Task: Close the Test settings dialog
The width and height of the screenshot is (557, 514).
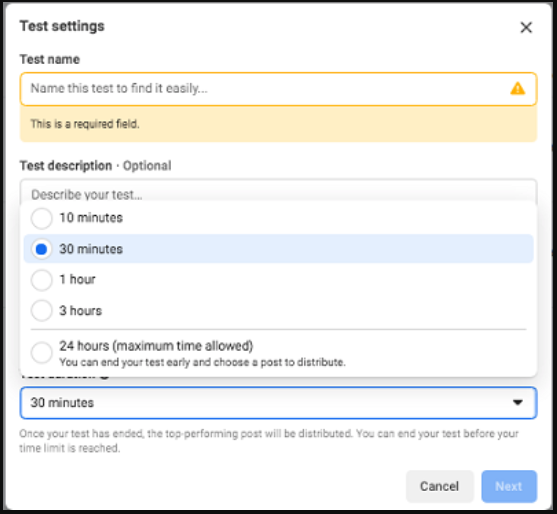Action: click(526, 27)
